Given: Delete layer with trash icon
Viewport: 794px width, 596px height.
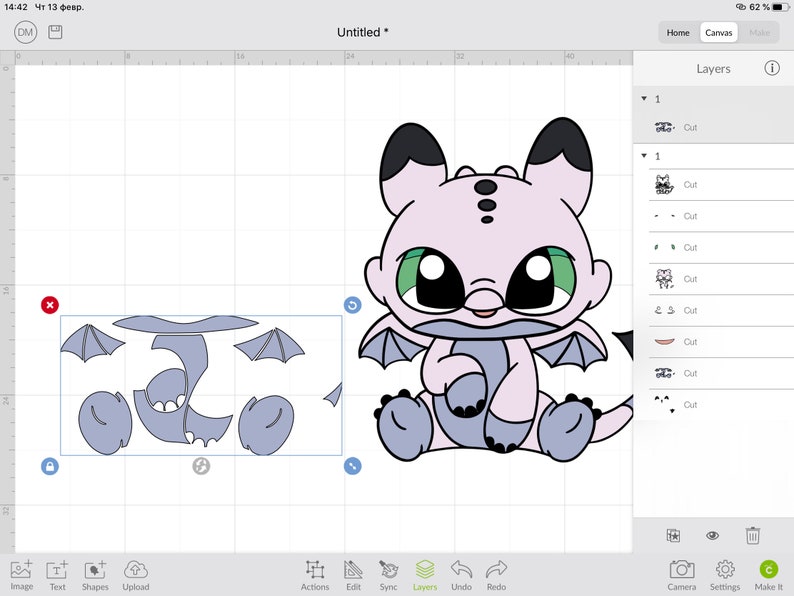Looking at the screenshot, I should pyautogui.click(x=752, y=535).
